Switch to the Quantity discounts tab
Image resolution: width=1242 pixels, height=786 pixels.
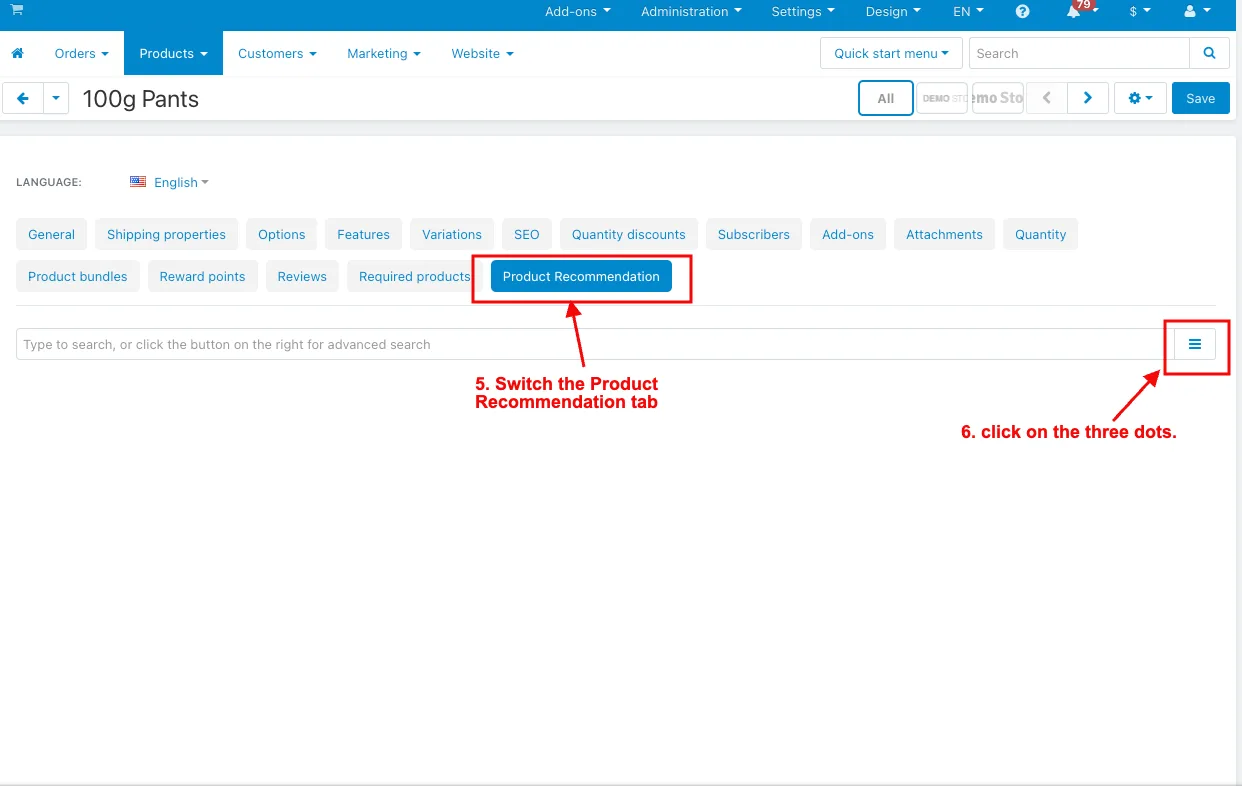[628, 234]
